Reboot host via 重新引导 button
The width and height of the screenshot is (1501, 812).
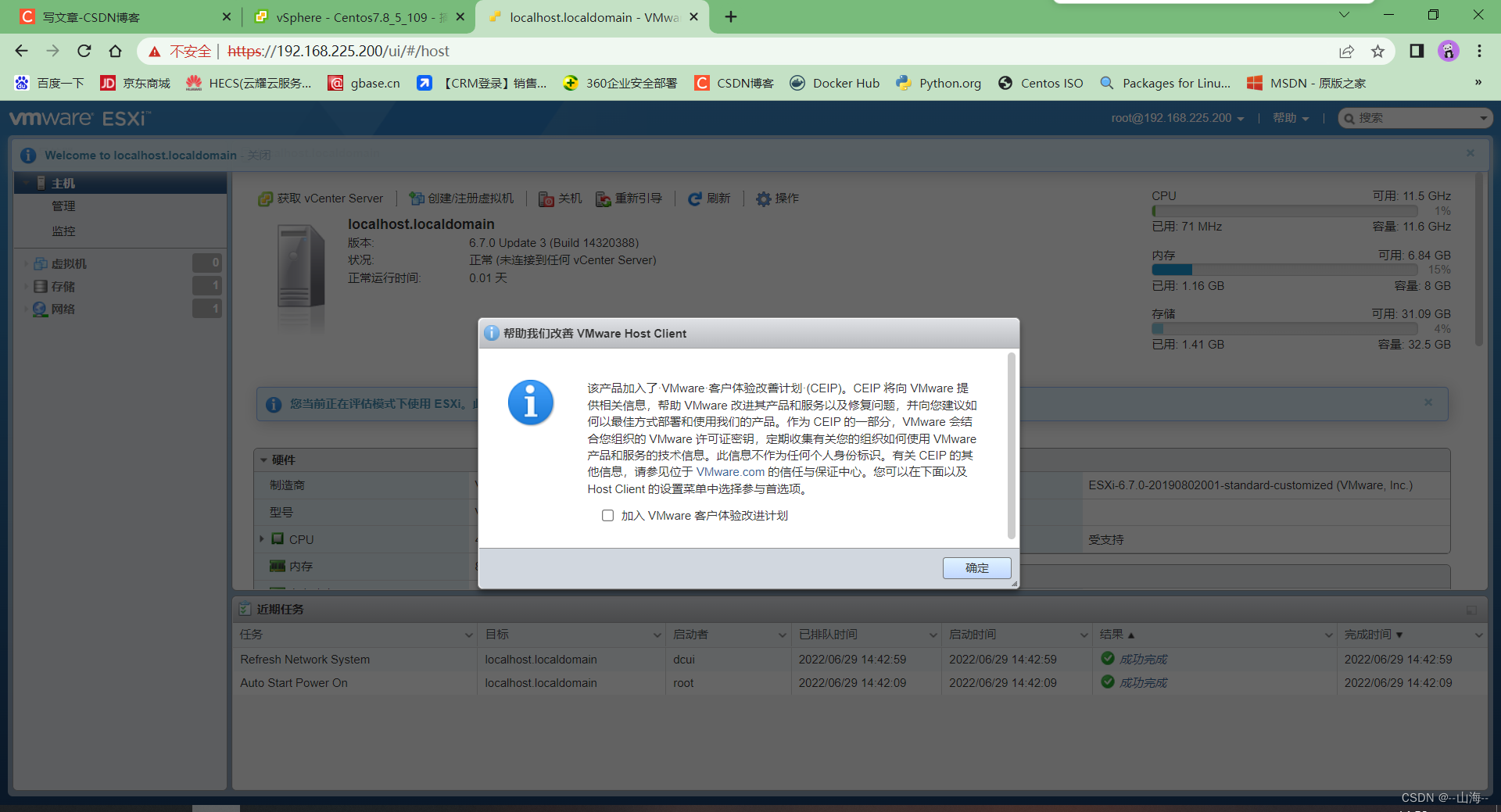[629, 199]
